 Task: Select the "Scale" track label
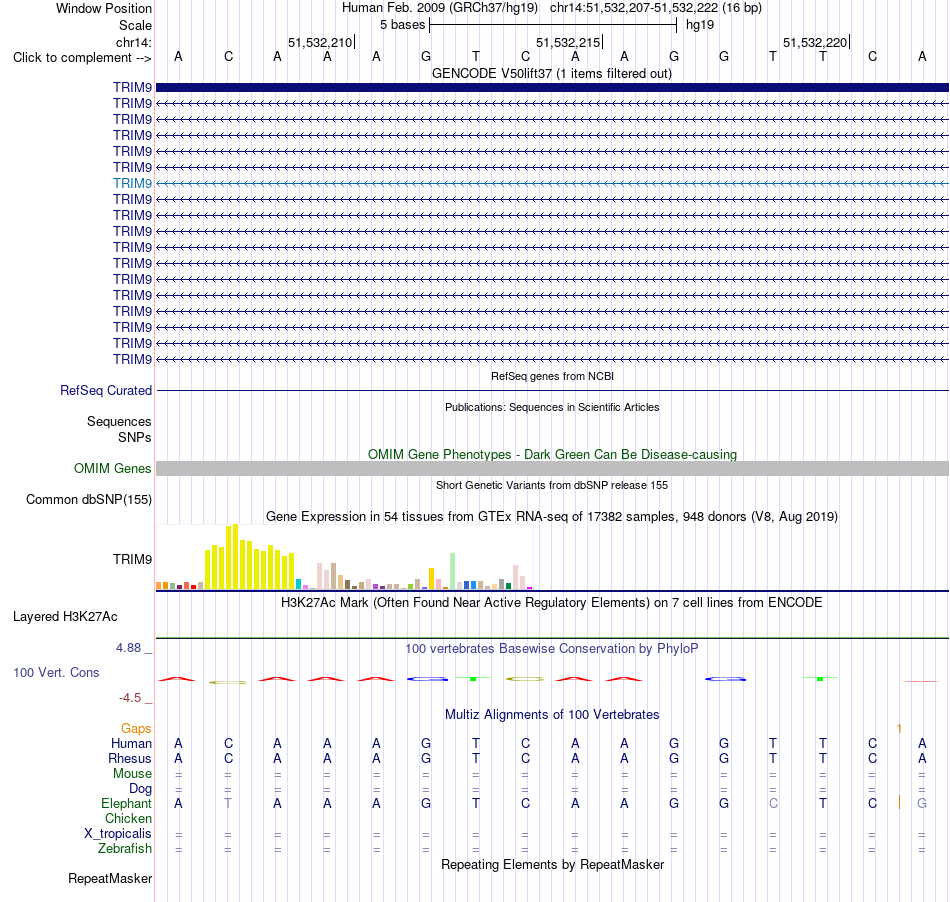(x=135, y=25)
